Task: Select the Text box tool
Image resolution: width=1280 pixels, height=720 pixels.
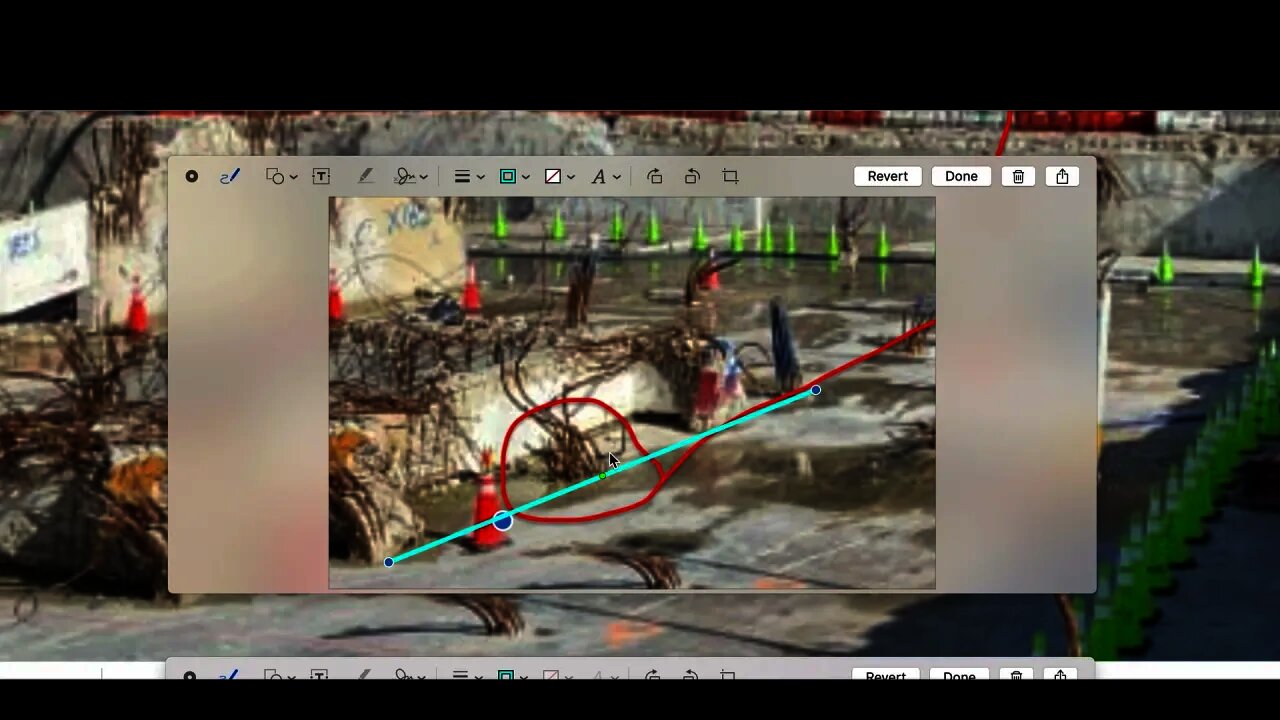Action: click(x=321, y=176)
